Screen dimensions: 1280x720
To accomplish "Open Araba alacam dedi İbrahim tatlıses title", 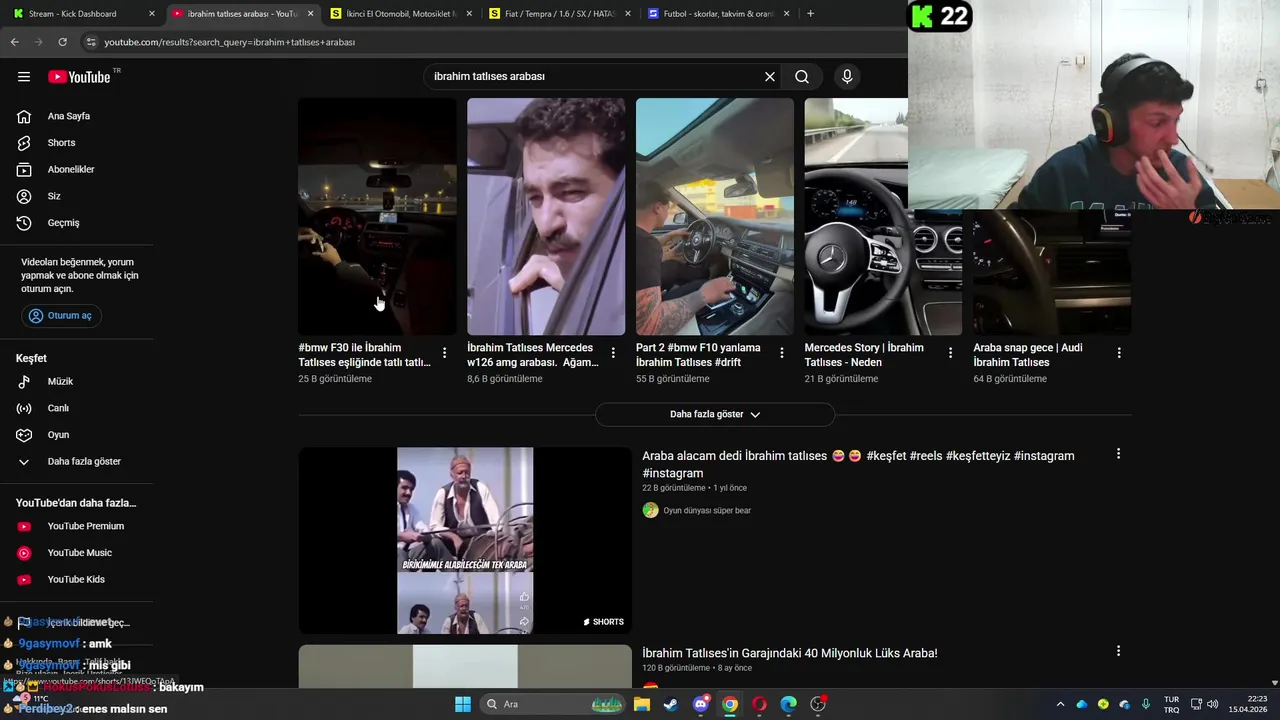I will (858, 464).
